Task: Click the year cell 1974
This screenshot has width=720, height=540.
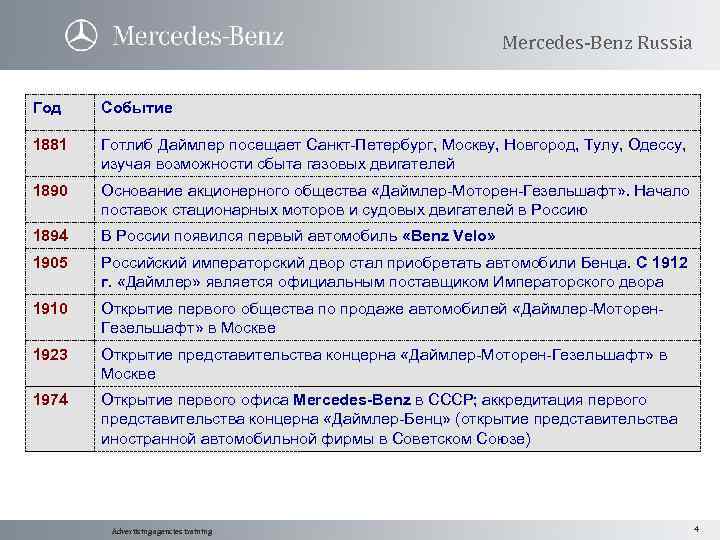Action: click(50, 399)
